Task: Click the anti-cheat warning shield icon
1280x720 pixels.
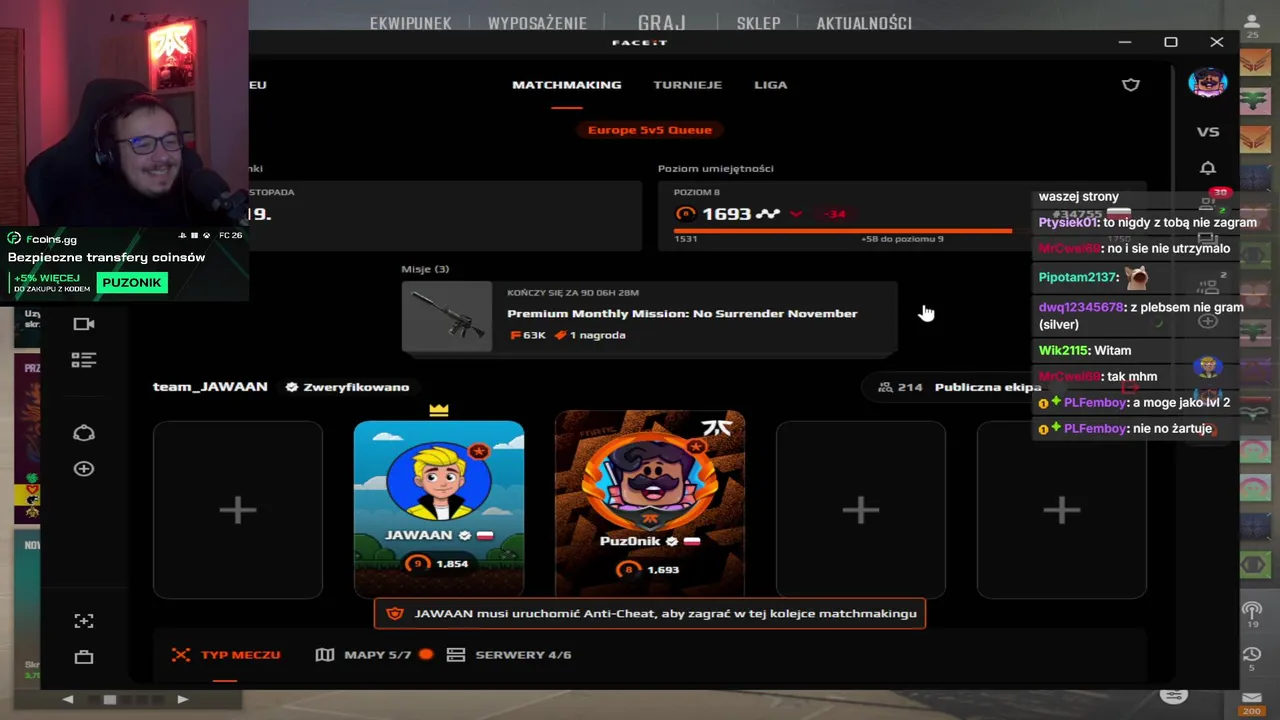Action: [395, 614]
